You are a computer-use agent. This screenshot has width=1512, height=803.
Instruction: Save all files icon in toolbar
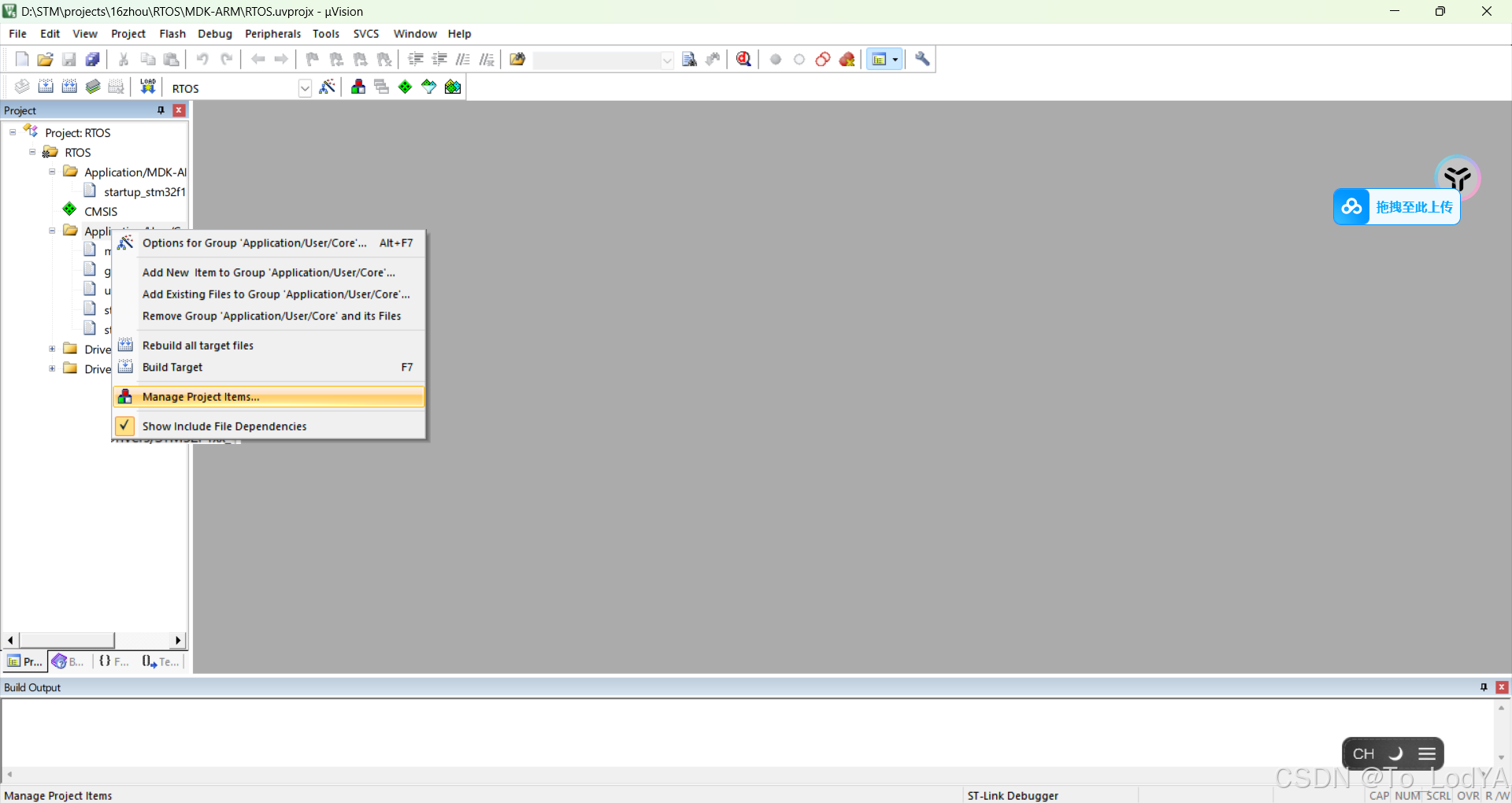tap(93, 59)
